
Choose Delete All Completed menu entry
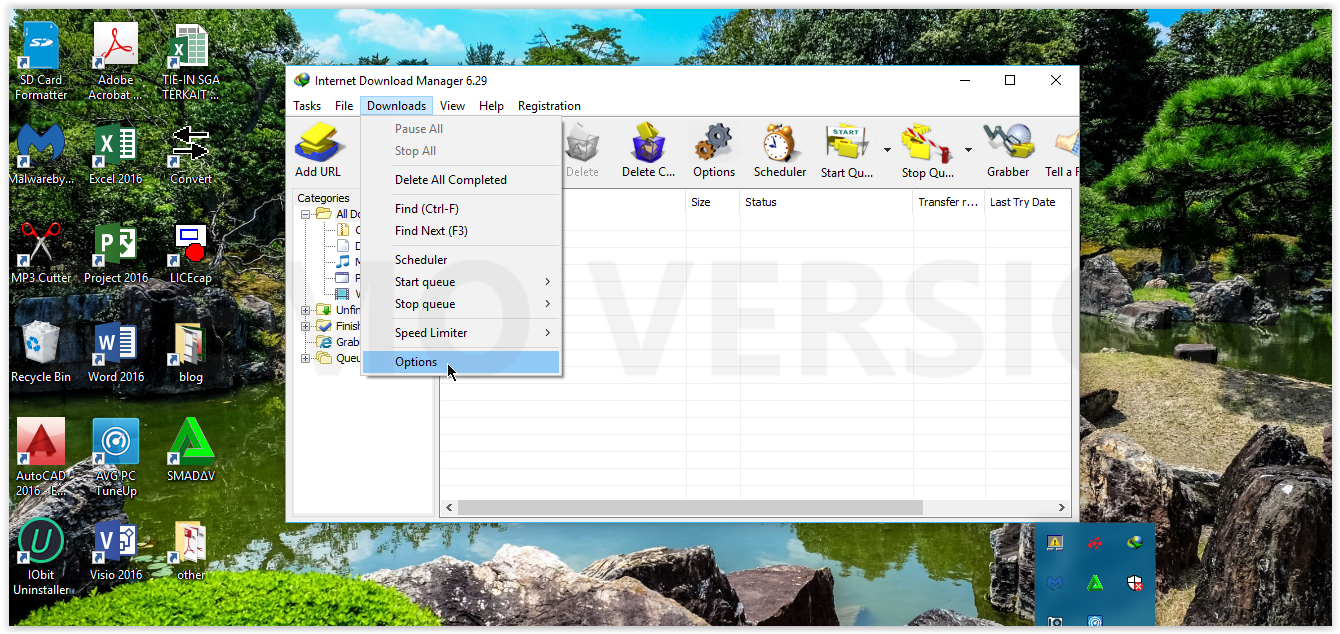click(x=461, y=180)
